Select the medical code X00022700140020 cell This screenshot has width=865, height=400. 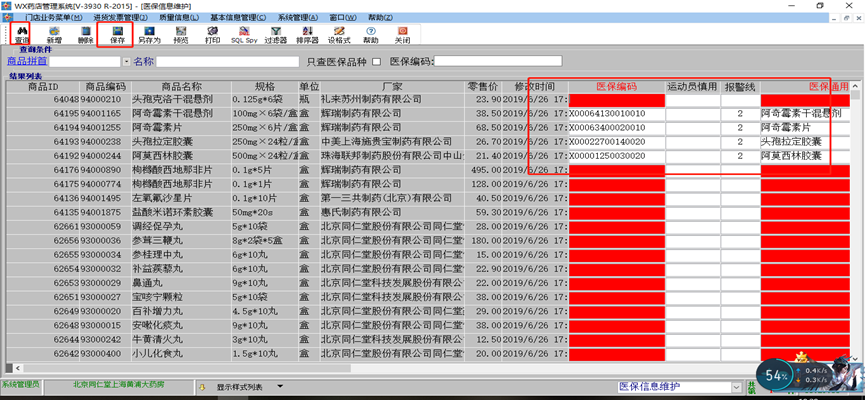click(617, 142)
